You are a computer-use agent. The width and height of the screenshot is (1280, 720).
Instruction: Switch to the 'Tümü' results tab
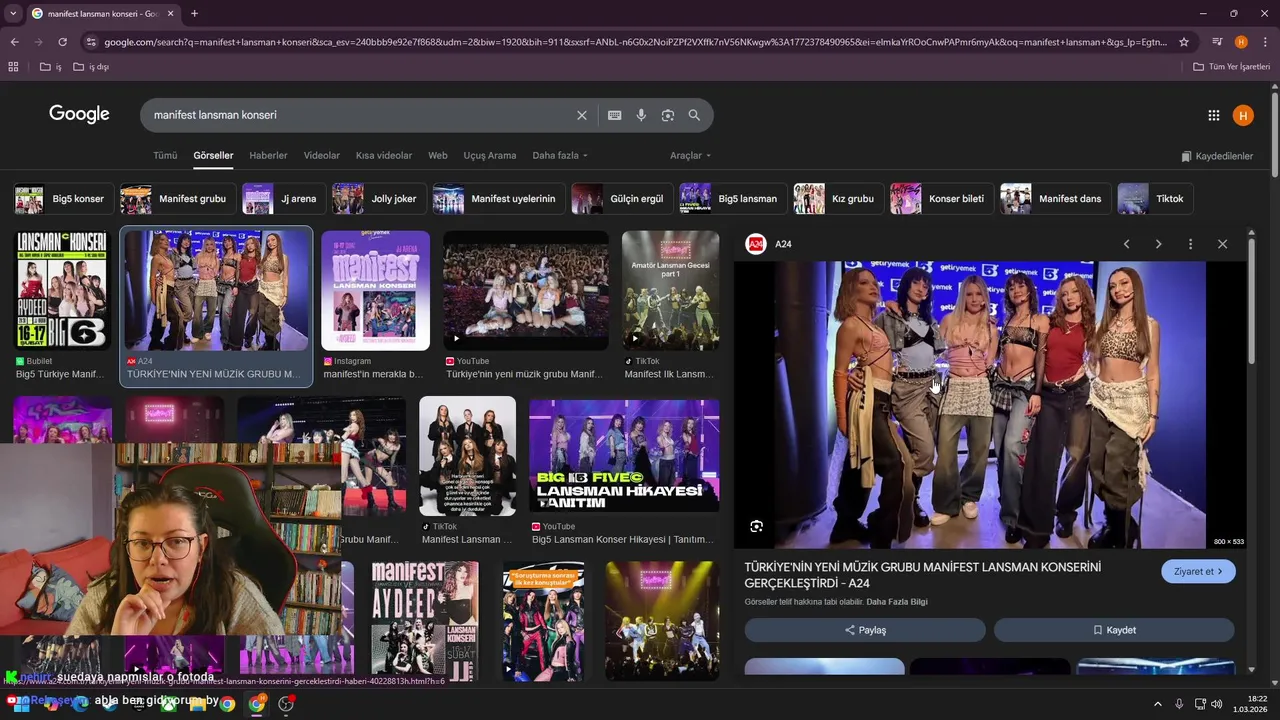[x=165, y=155]
